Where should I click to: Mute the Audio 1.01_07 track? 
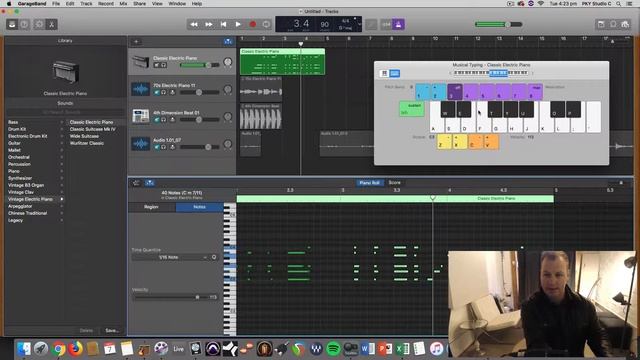(156, 147)
